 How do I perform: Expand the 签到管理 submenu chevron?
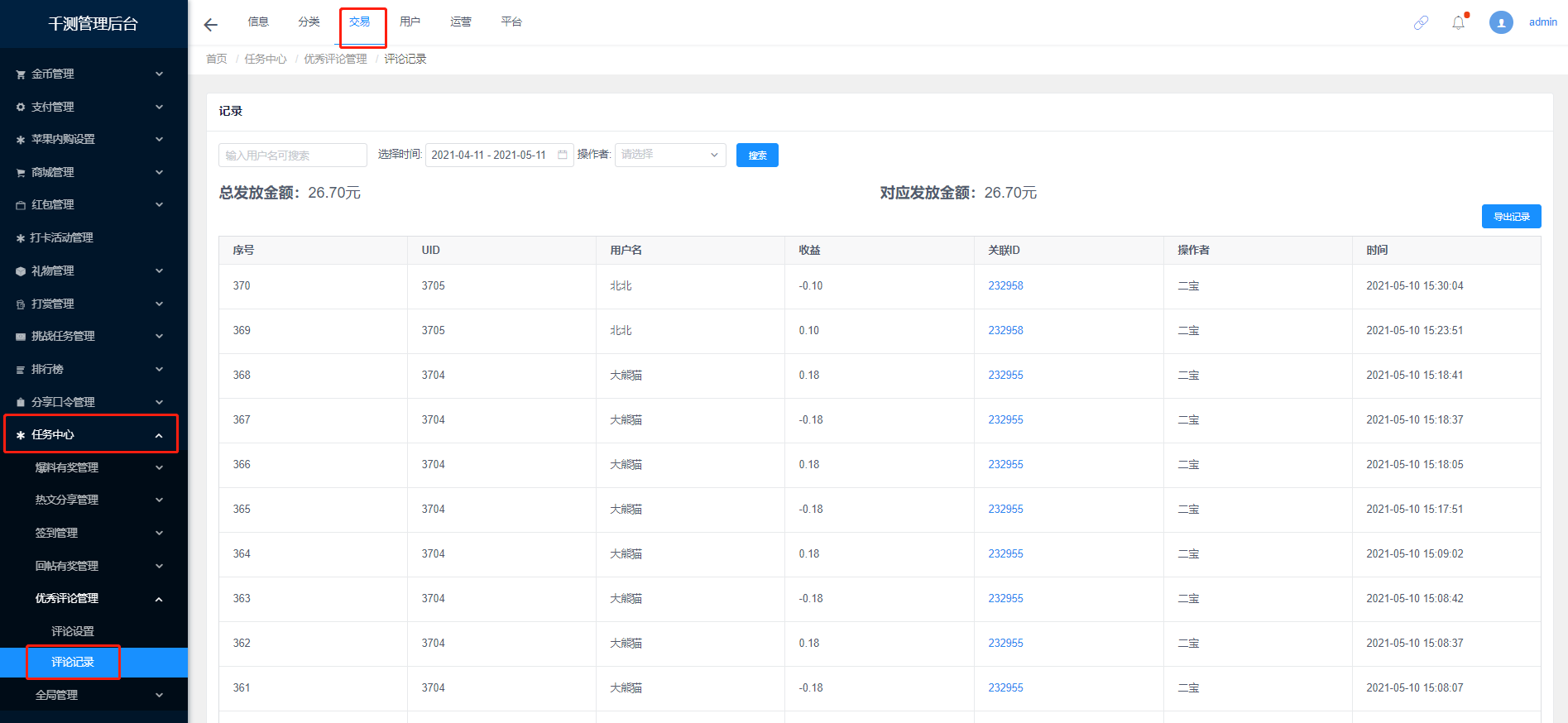coord(159,533)
